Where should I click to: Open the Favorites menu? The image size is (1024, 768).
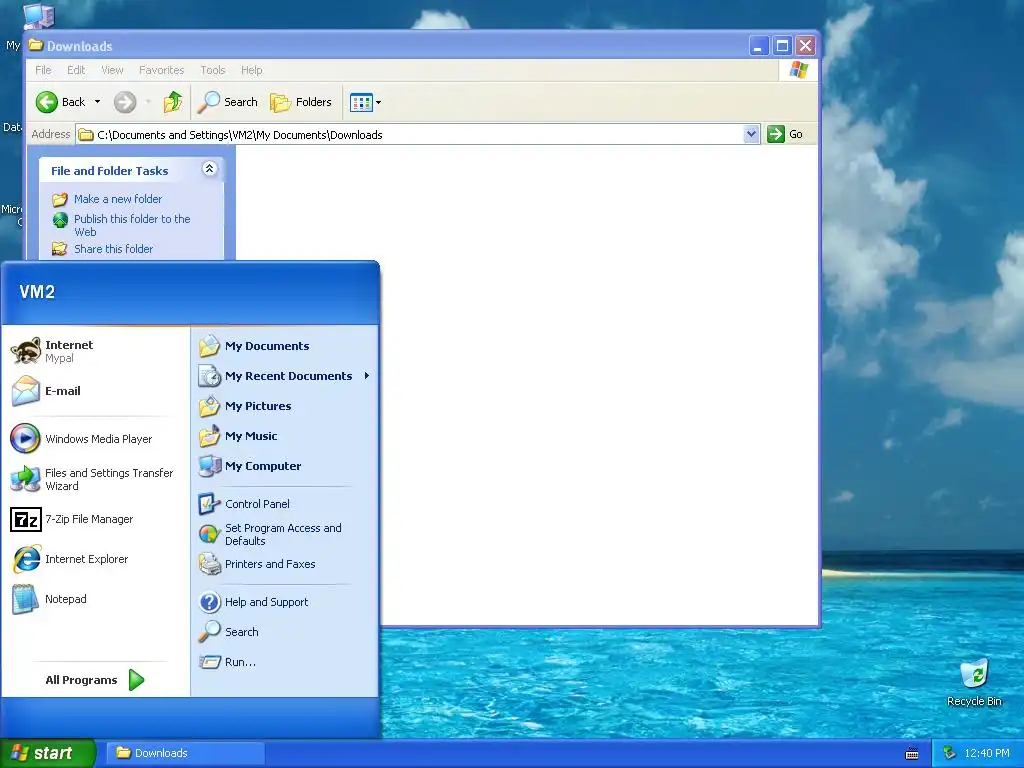click(x=161, y=70)
